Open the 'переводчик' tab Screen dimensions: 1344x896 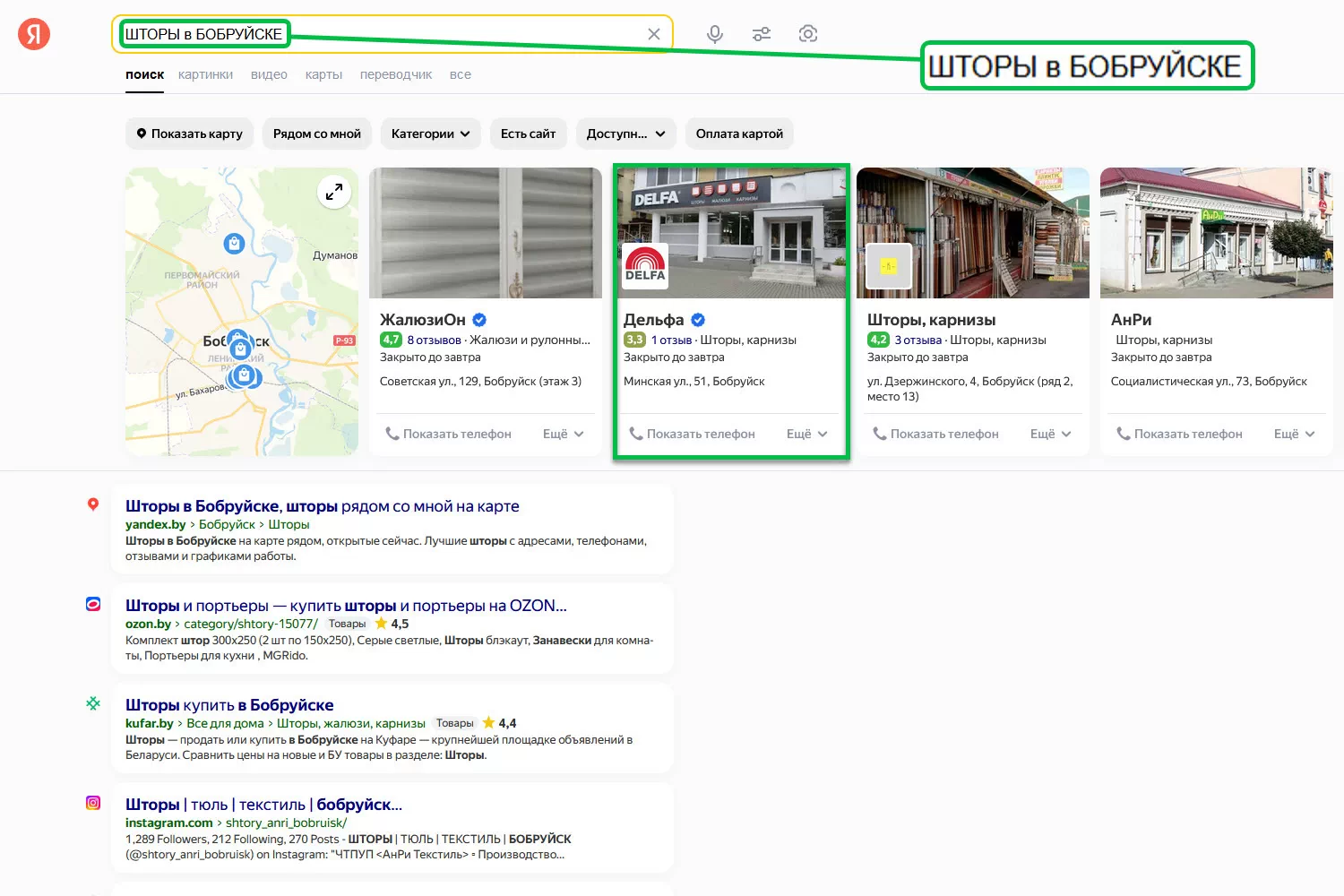(396, 74)
